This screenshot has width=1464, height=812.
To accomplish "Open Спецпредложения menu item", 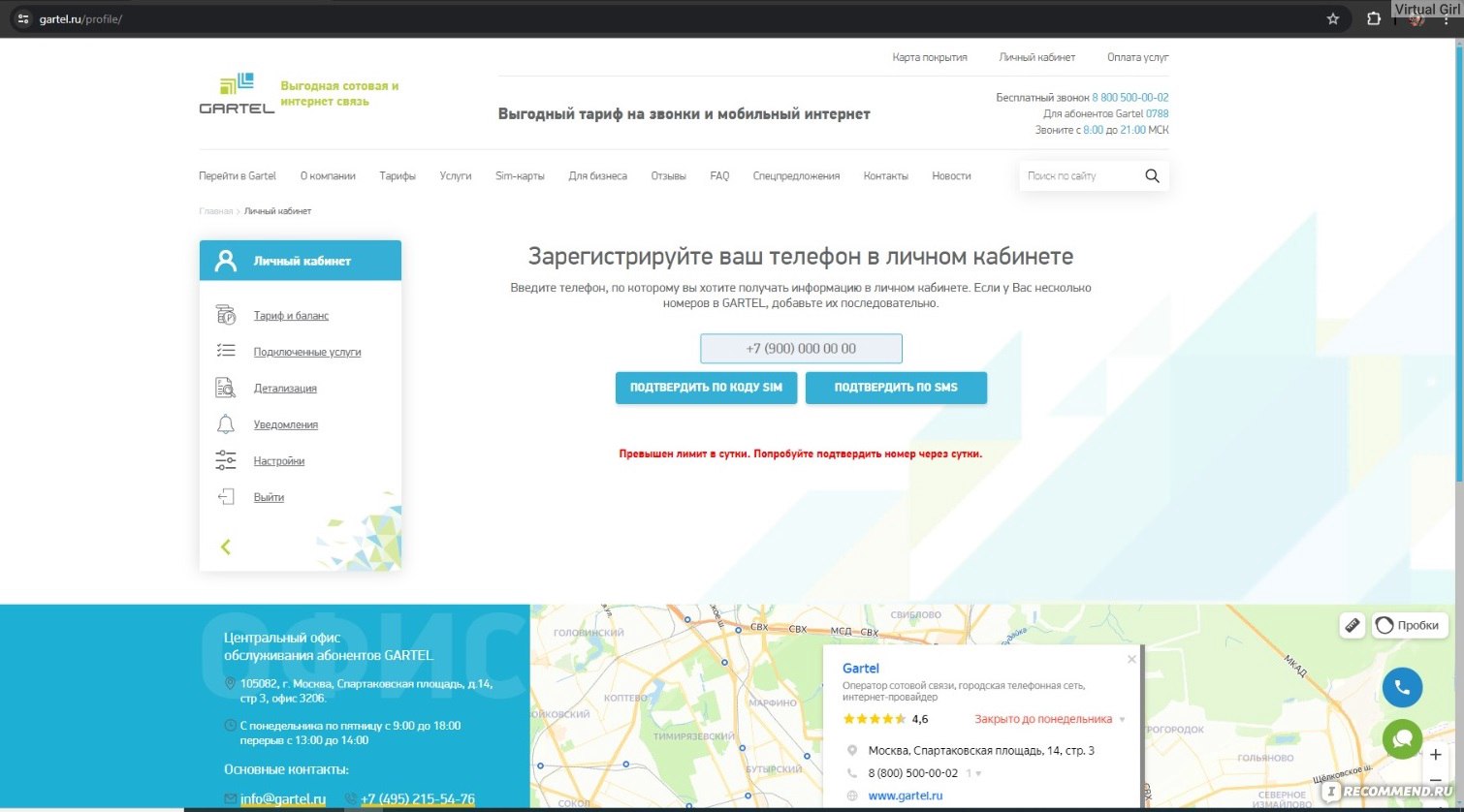I will point(796,175).
